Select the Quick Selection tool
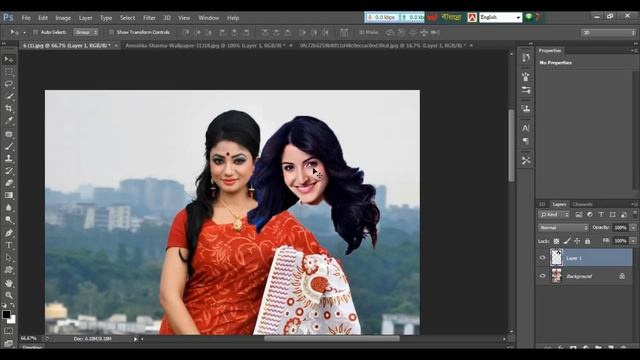 [x=9, y=96]
